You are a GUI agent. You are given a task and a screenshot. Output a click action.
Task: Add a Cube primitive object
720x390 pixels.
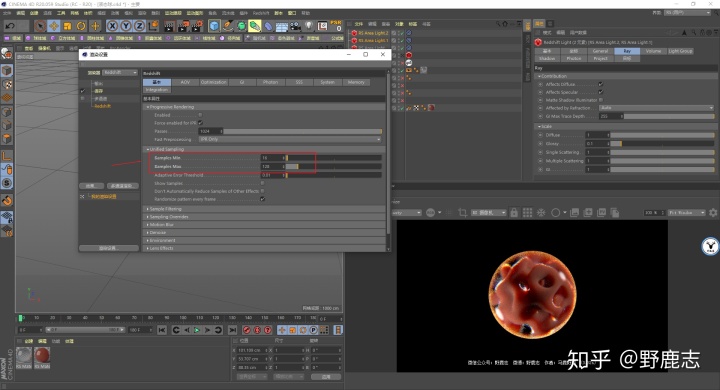point(214,26)
